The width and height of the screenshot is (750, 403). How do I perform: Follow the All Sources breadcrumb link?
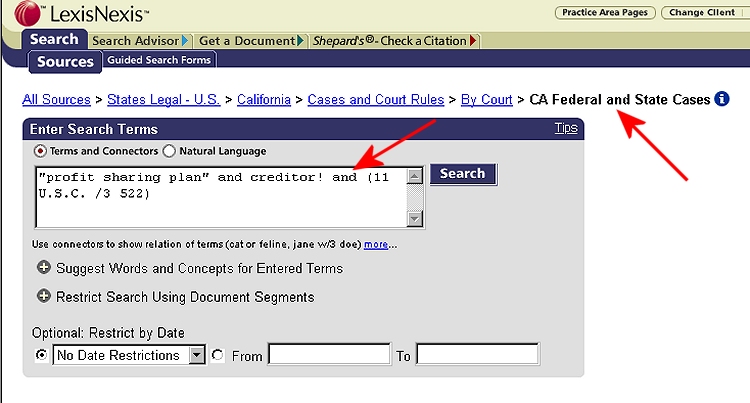point(56,99)
